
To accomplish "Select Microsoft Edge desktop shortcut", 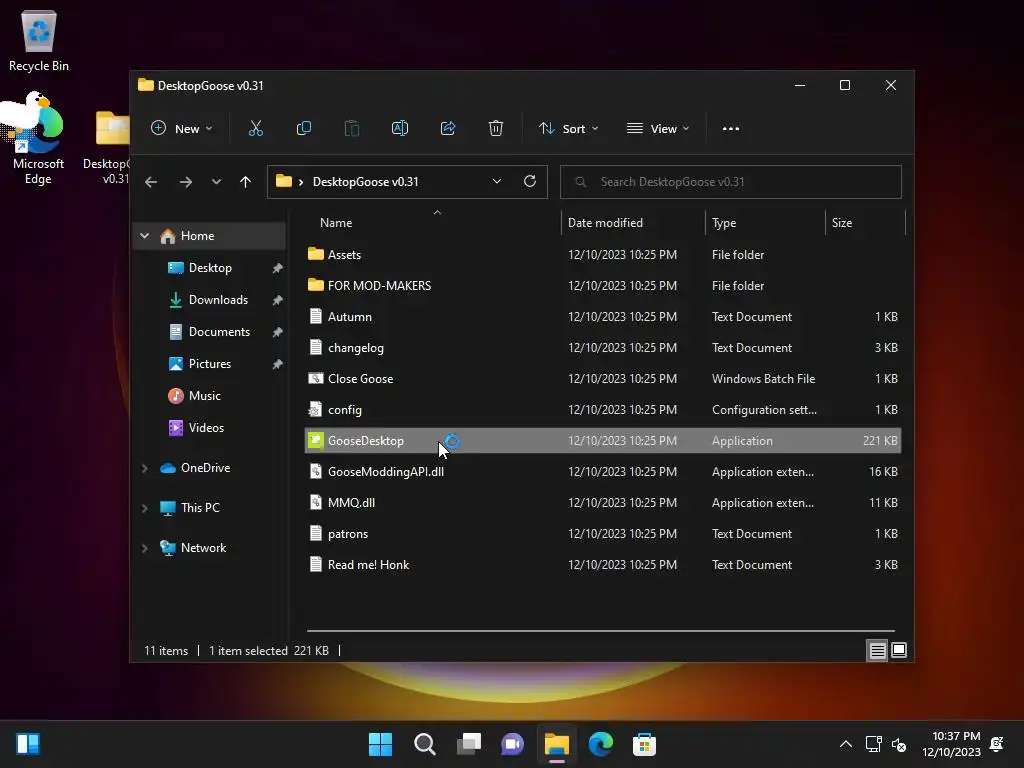I will click(38, 138).
